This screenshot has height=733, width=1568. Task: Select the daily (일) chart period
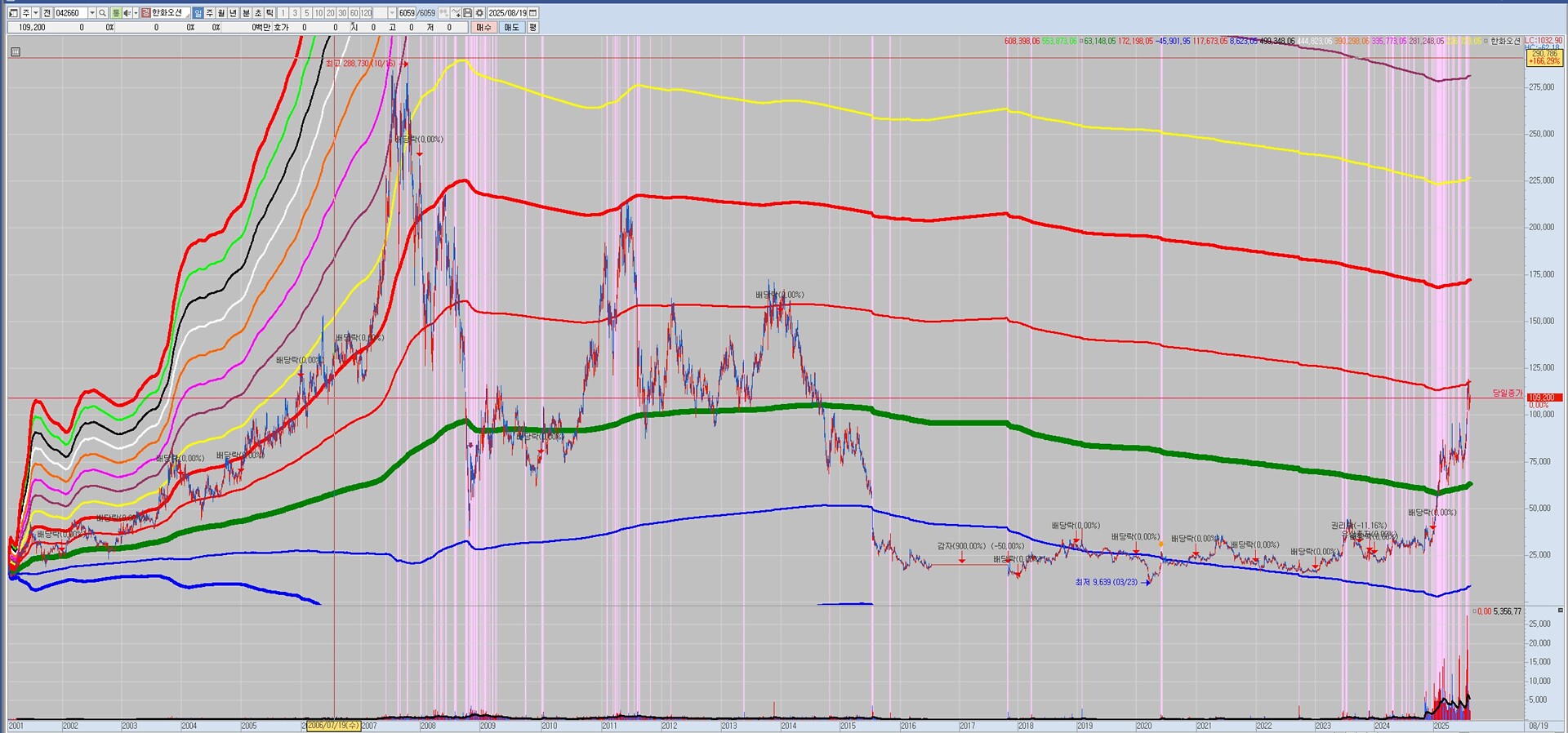(x=198, y=13)
